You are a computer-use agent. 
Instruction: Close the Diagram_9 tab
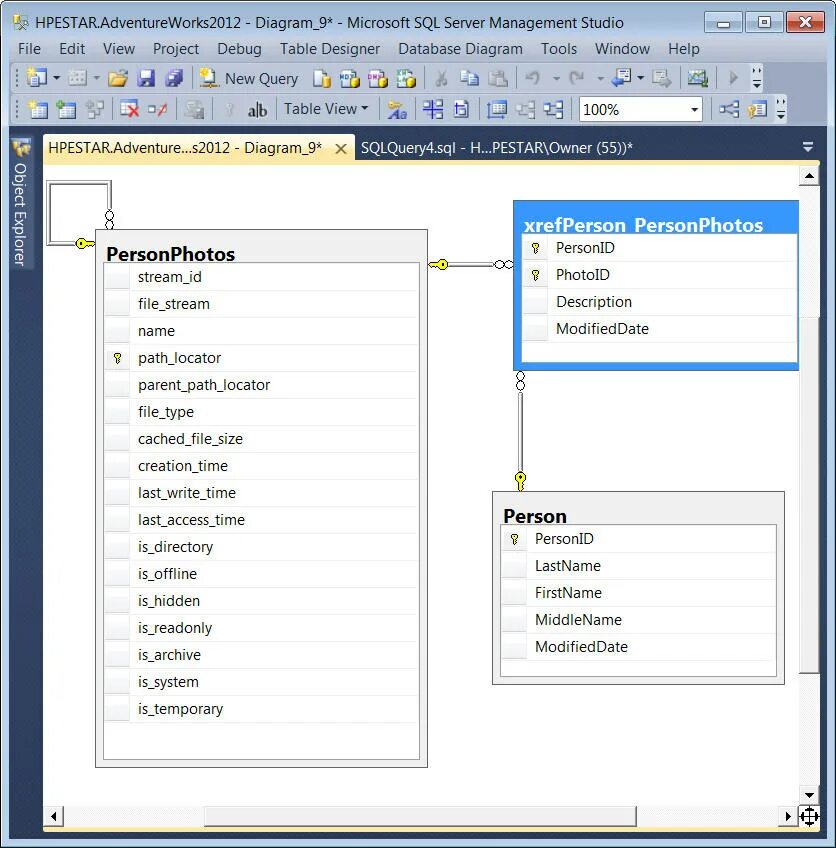341,149
